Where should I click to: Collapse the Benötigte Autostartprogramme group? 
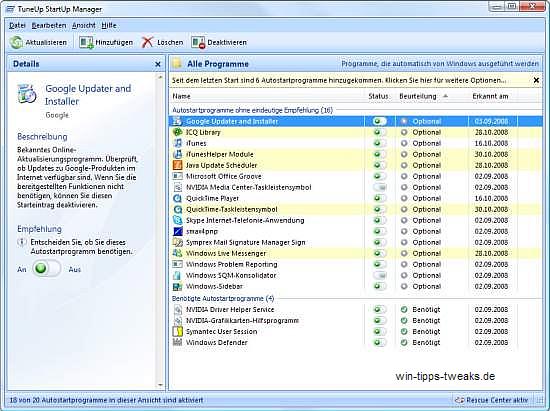[x=223, y=298]
